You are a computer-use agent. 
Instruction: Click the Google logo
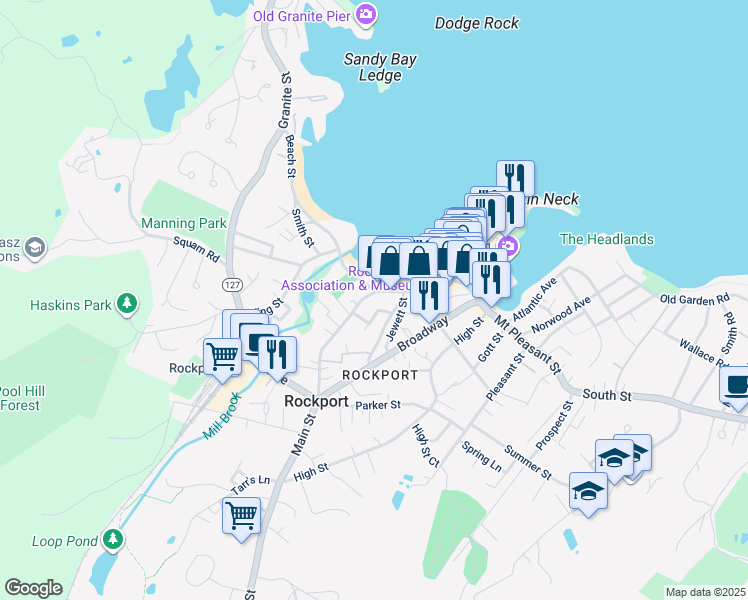[33, 588]
